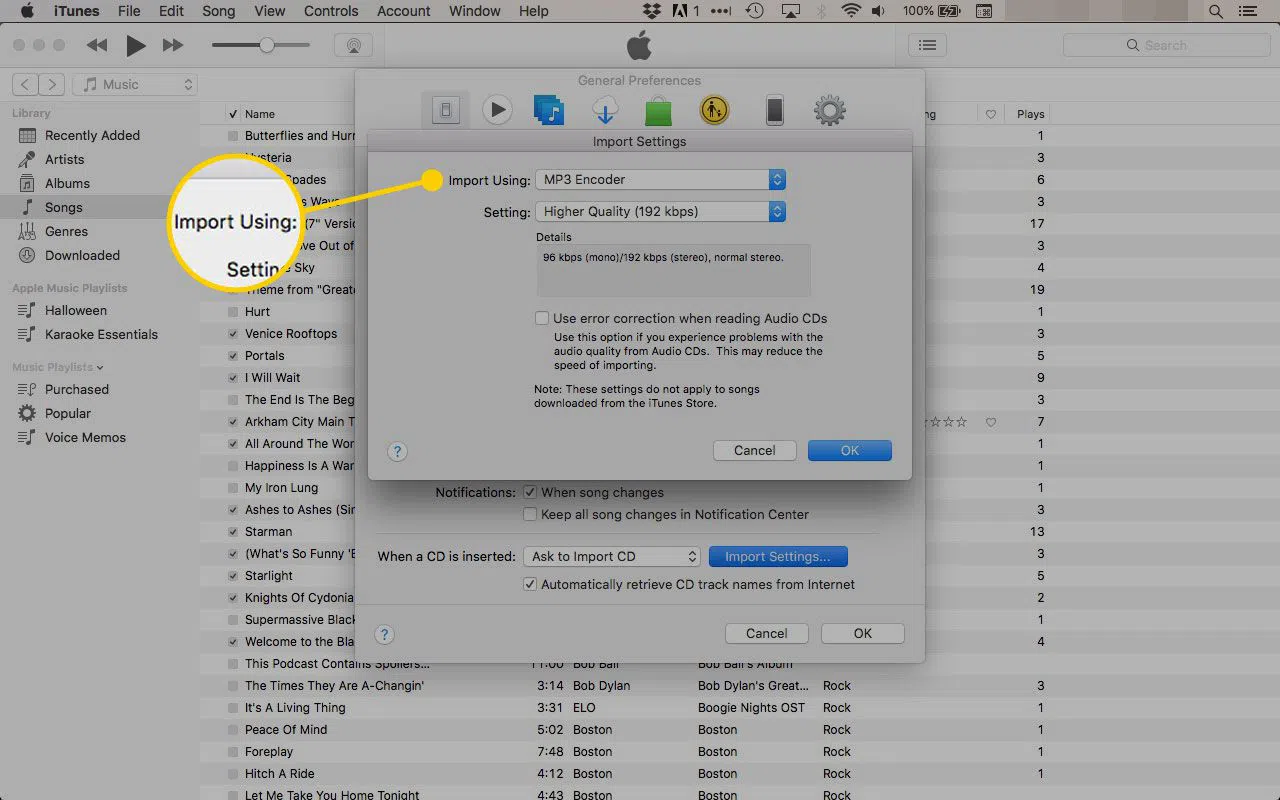Open the Account menu

pos(403,11)
